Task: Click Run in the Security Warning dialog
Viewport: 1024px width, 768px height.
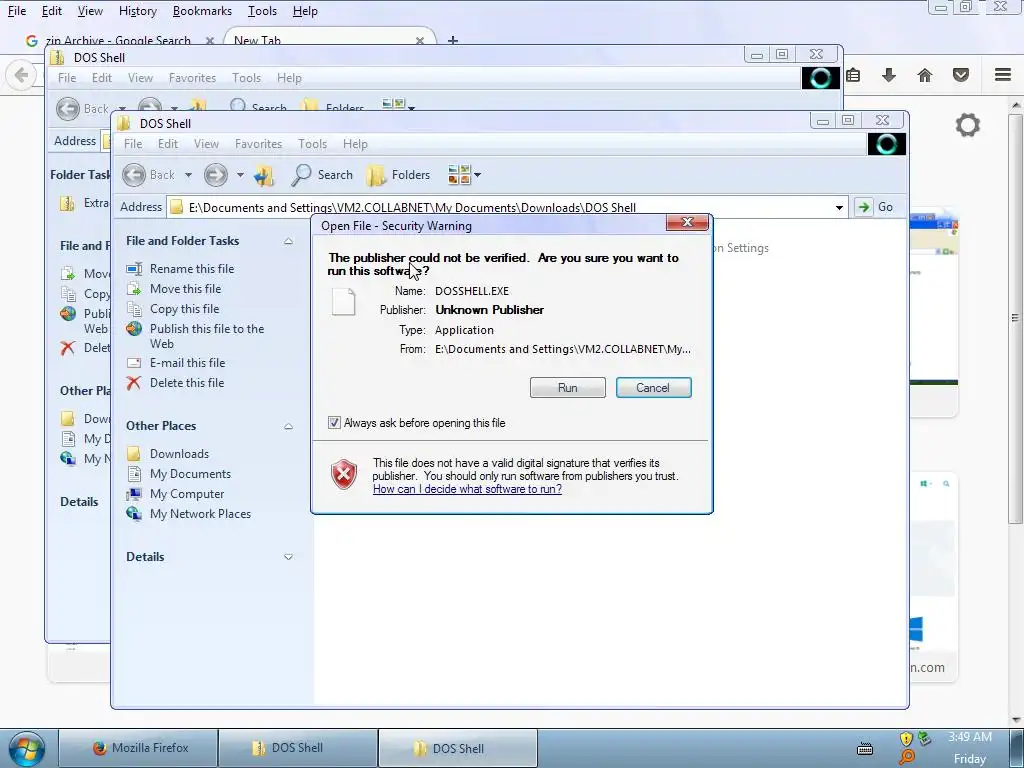Action: [568, 387]
